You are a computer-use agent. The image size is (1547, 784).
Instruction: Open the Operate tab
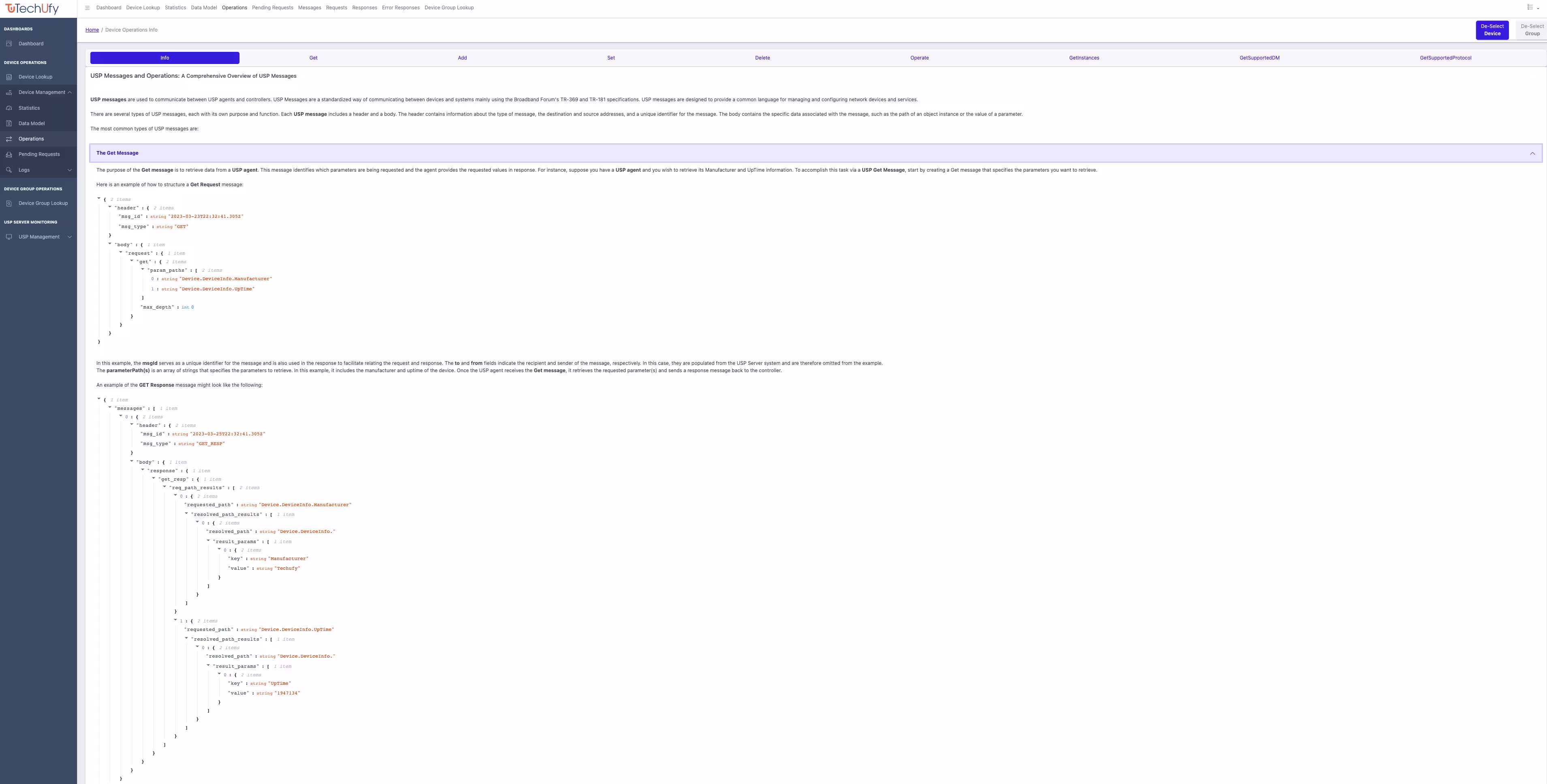tap(919, 58)
